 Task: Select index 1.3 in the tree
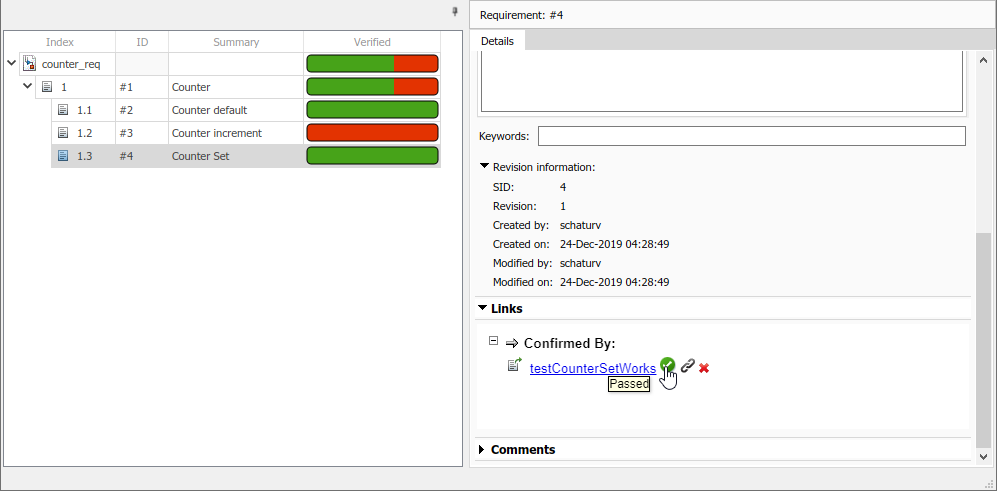tap(85, 156)
